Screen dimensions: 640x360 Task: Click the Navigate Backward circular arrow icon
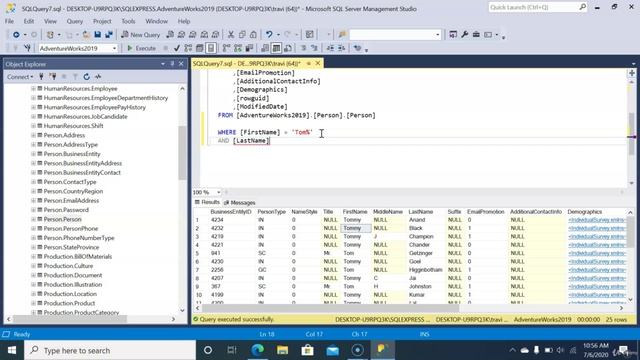pyautogui.click(x=16, y=35)
